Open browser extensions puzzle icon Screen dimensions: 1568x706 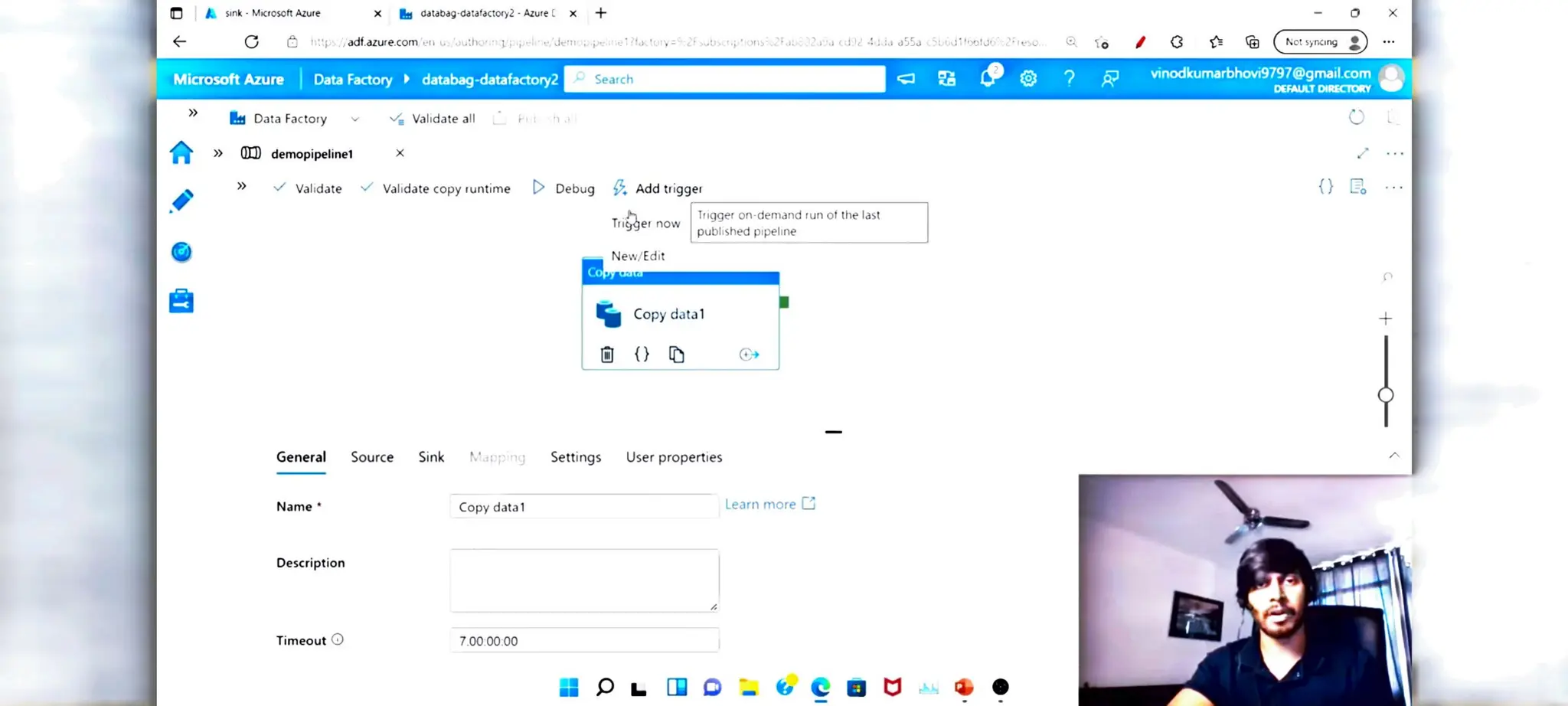pos(1177,42)
